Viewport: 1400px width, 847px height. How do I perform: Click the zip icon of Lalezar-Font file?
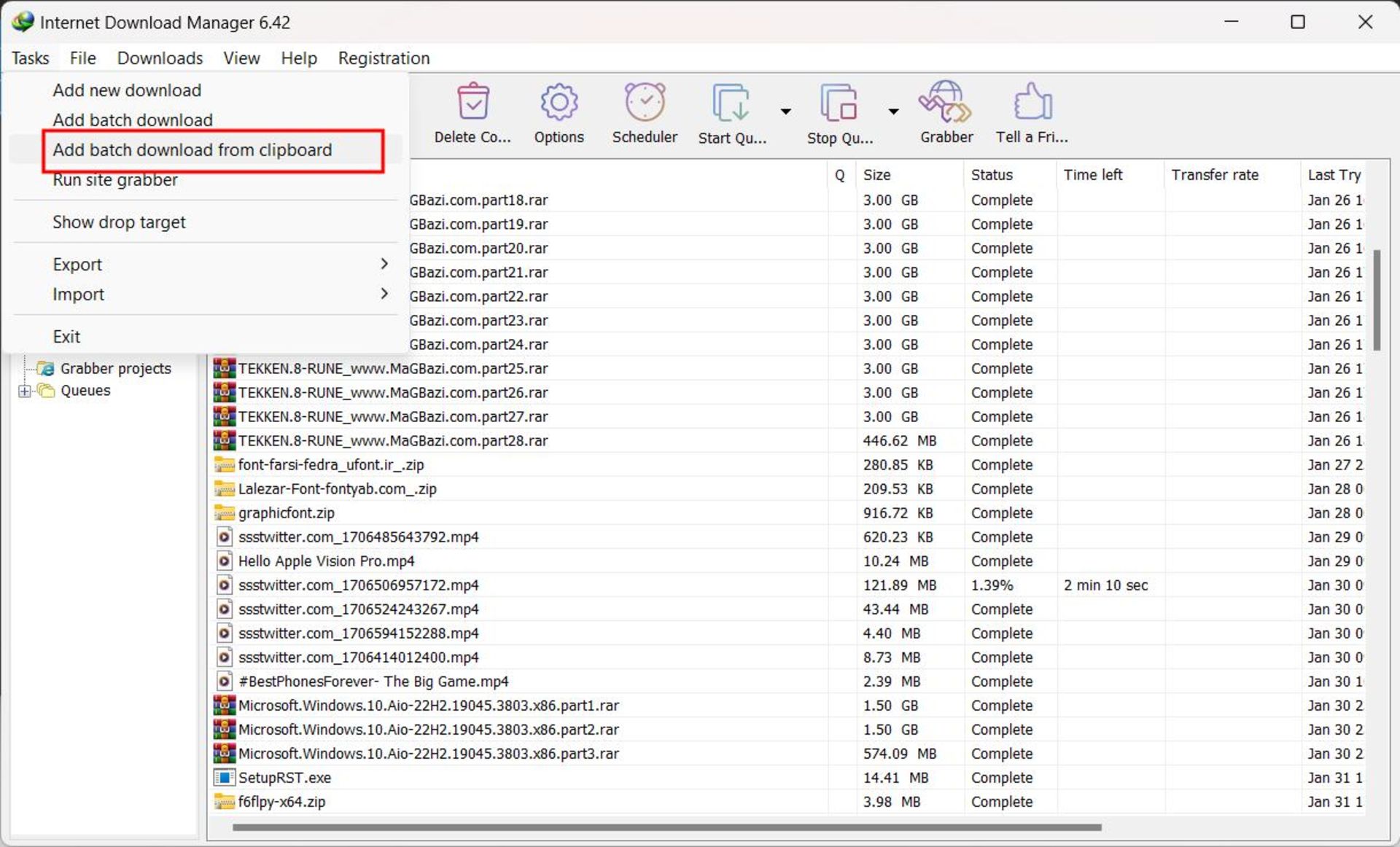click(224, 488)
